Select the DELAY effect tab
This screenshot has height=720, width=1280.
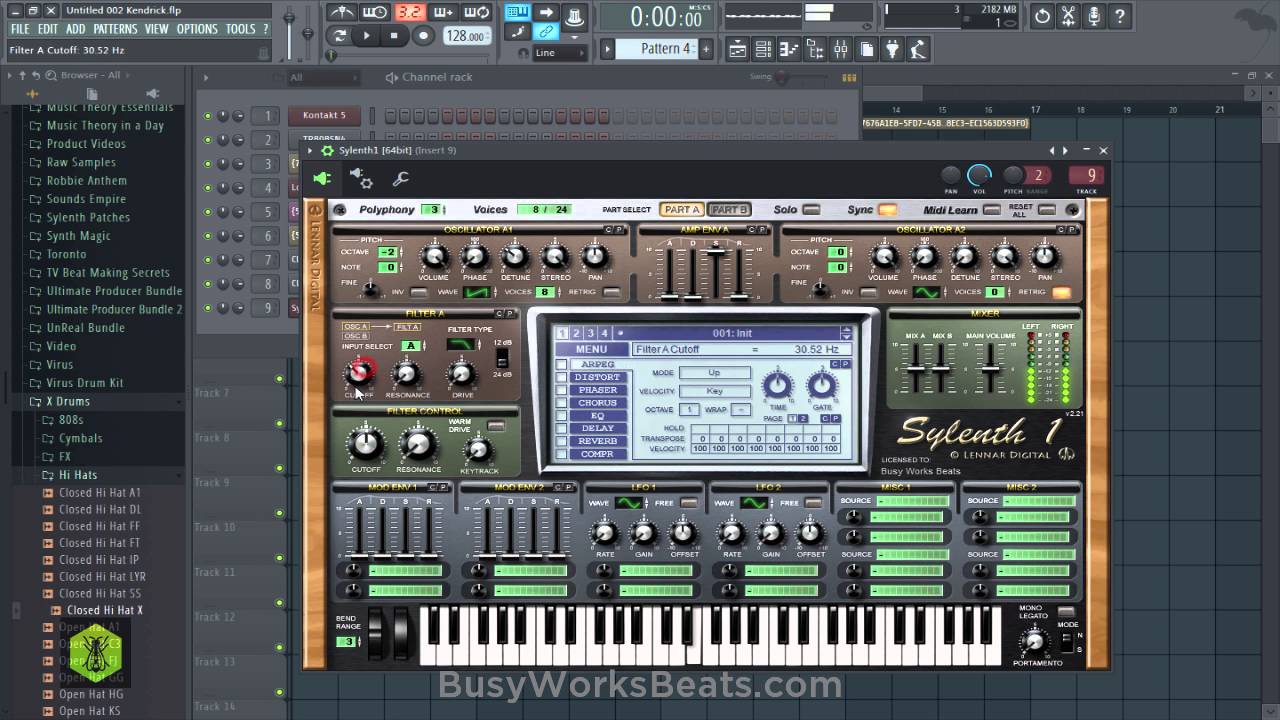tap(598, 429)
